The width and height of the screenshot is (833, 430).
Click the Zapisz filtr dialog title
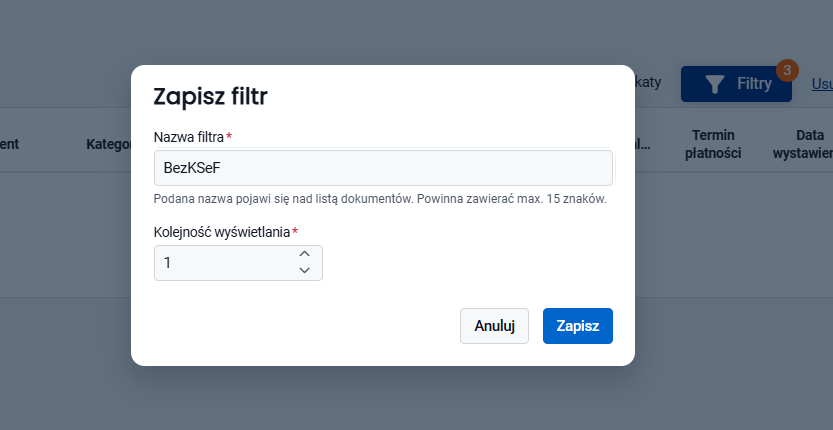point(210,97)
